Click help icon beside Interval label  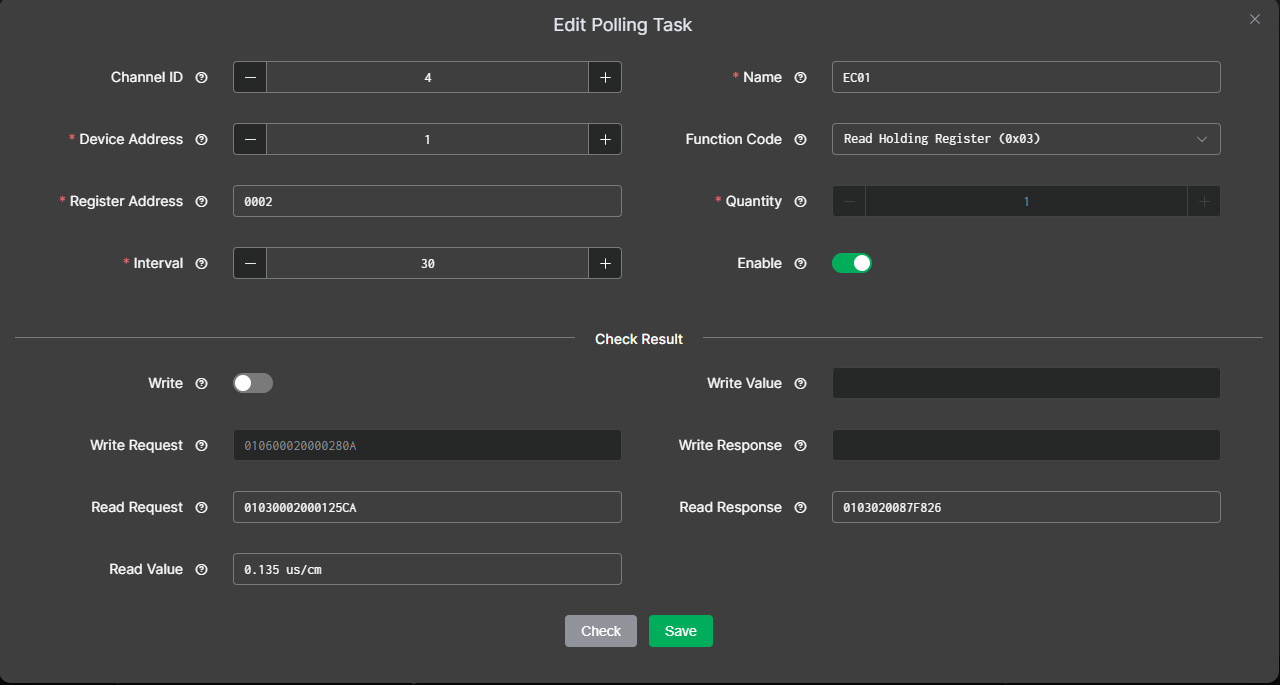(201, 264)
